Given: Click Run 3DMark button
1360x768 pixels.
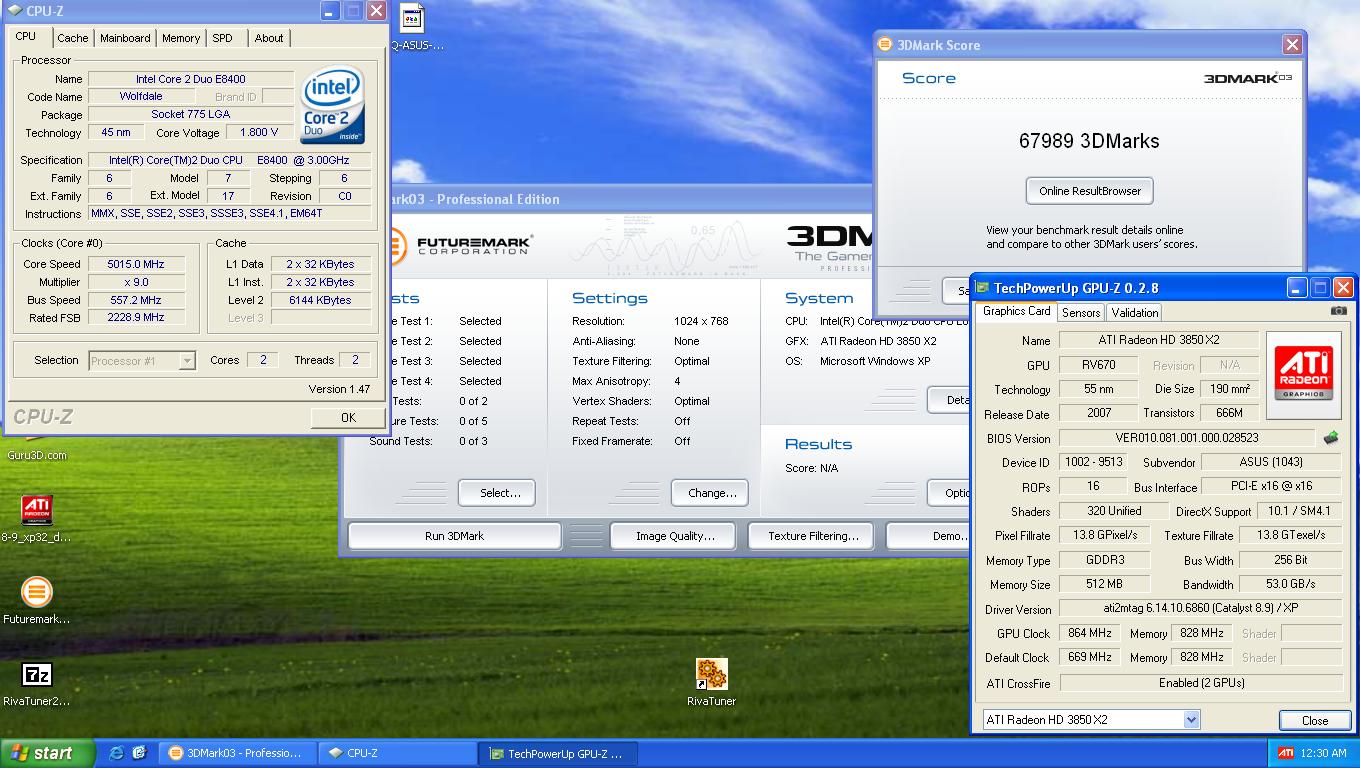Looking at the screenshot, I should [454, 536].
